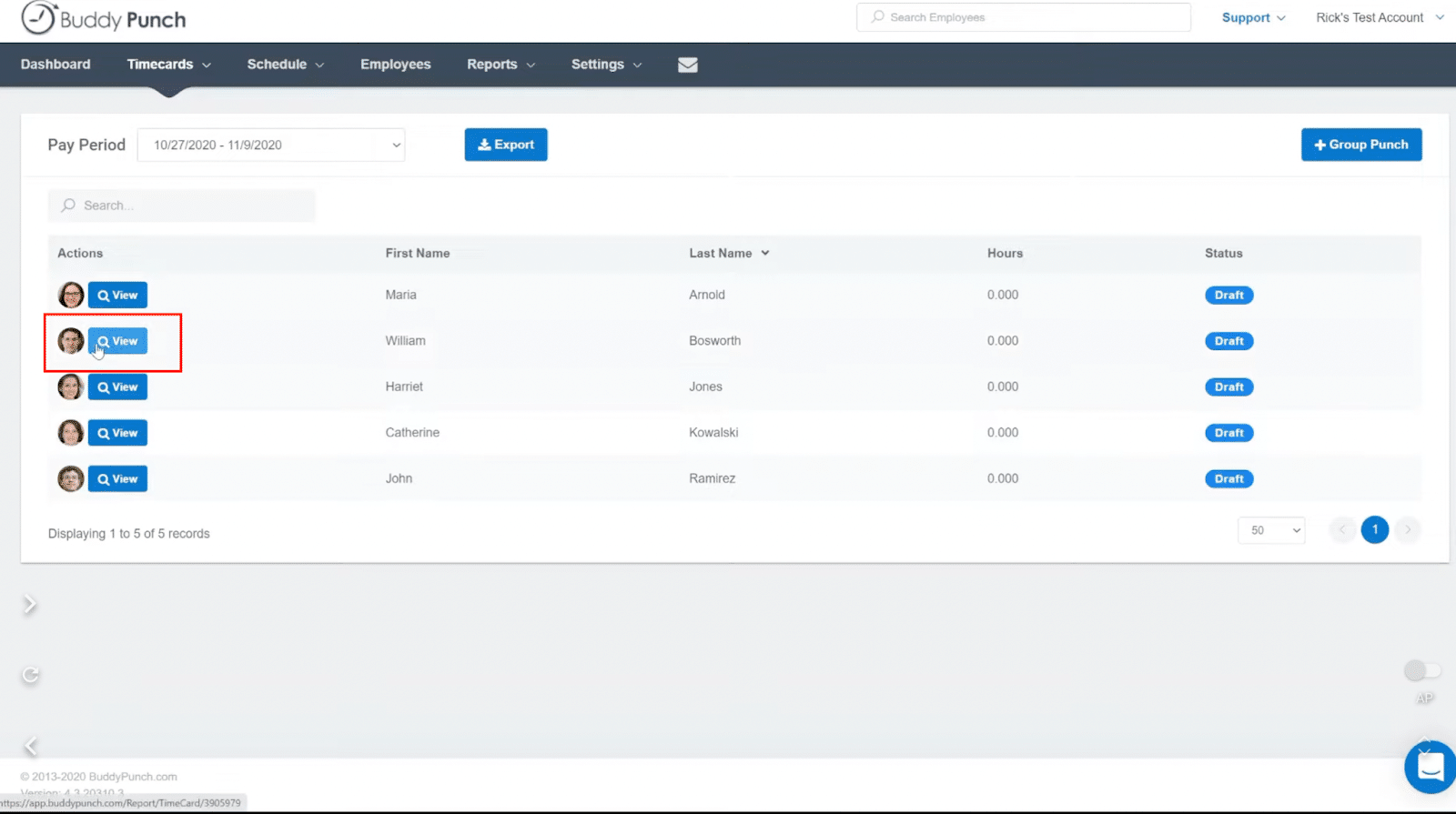Click the Draft status badge for William
The width and height of the screenshot is (1456, 814).
click(1229, 341)
